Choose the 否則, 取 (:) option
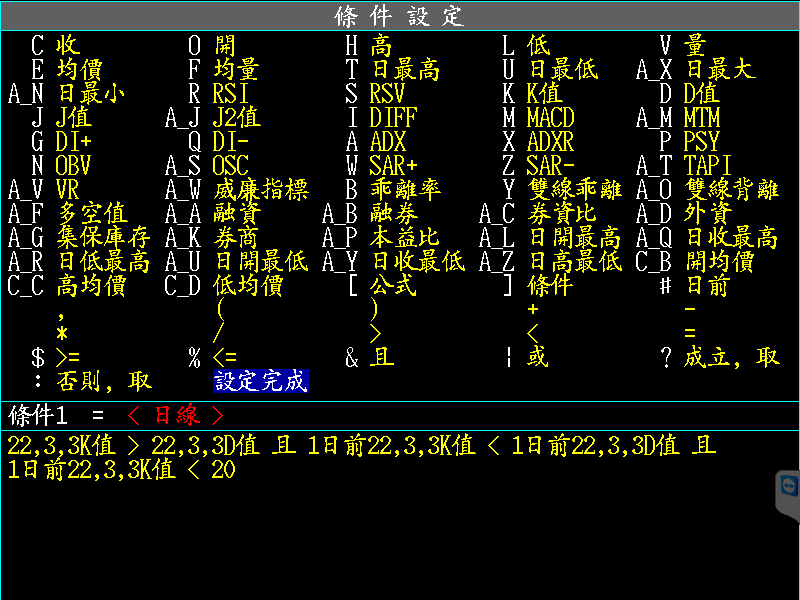 point(104,381)
